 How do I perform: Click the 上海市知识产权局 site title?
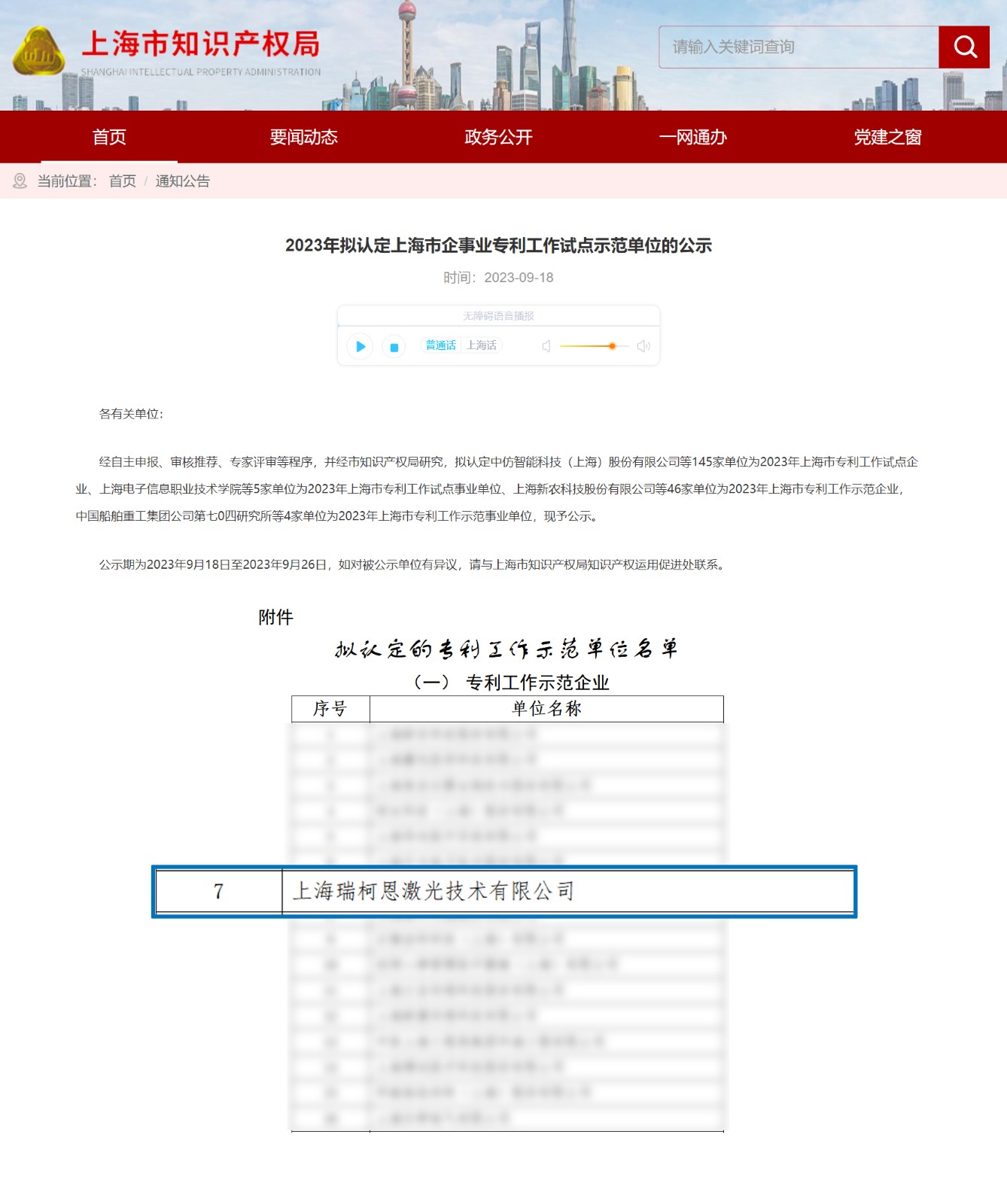click(201, 44)
